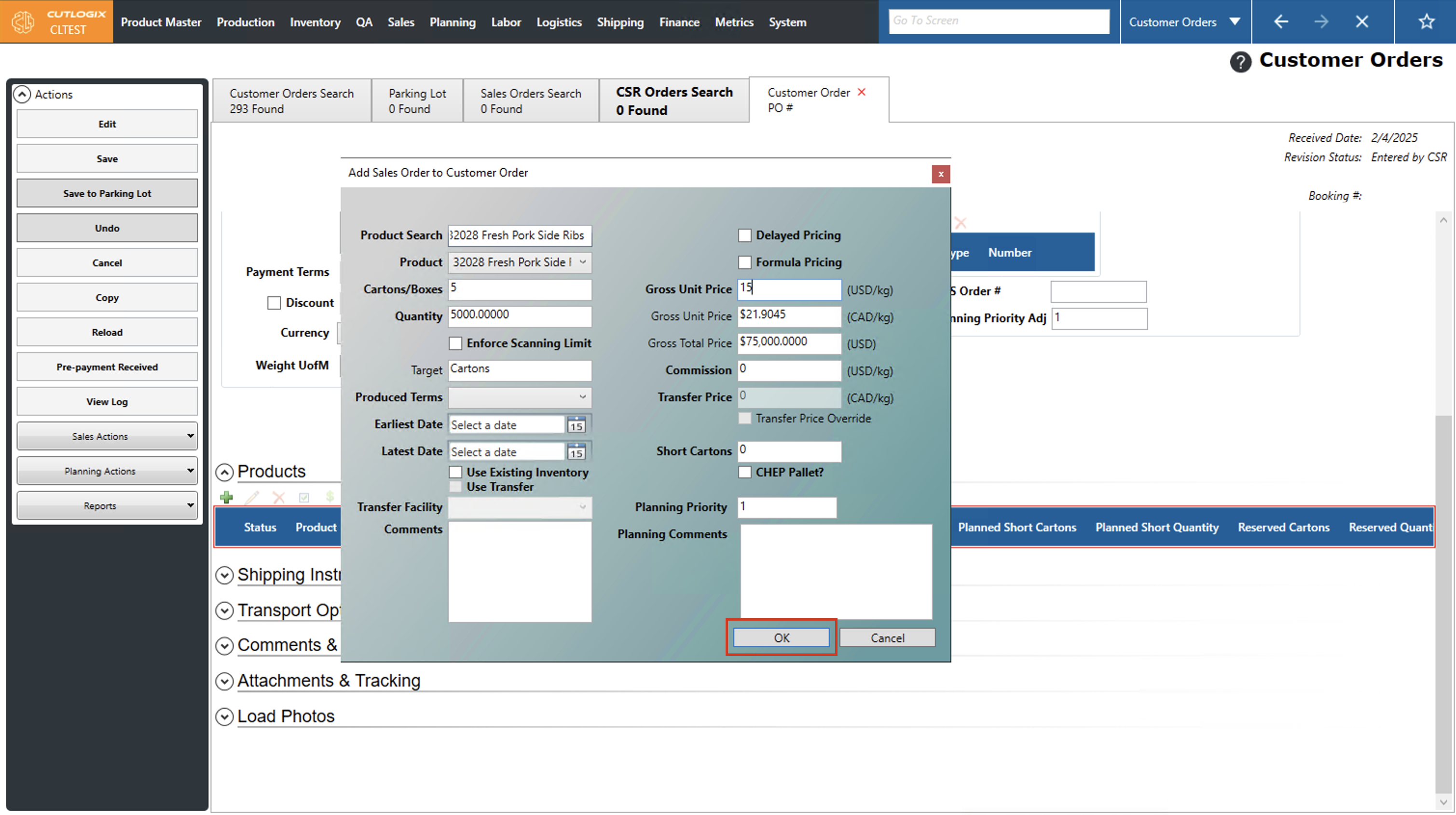Click the help question mark icon
This screenshot has width=1456, height=815.
click(1240, 61)
